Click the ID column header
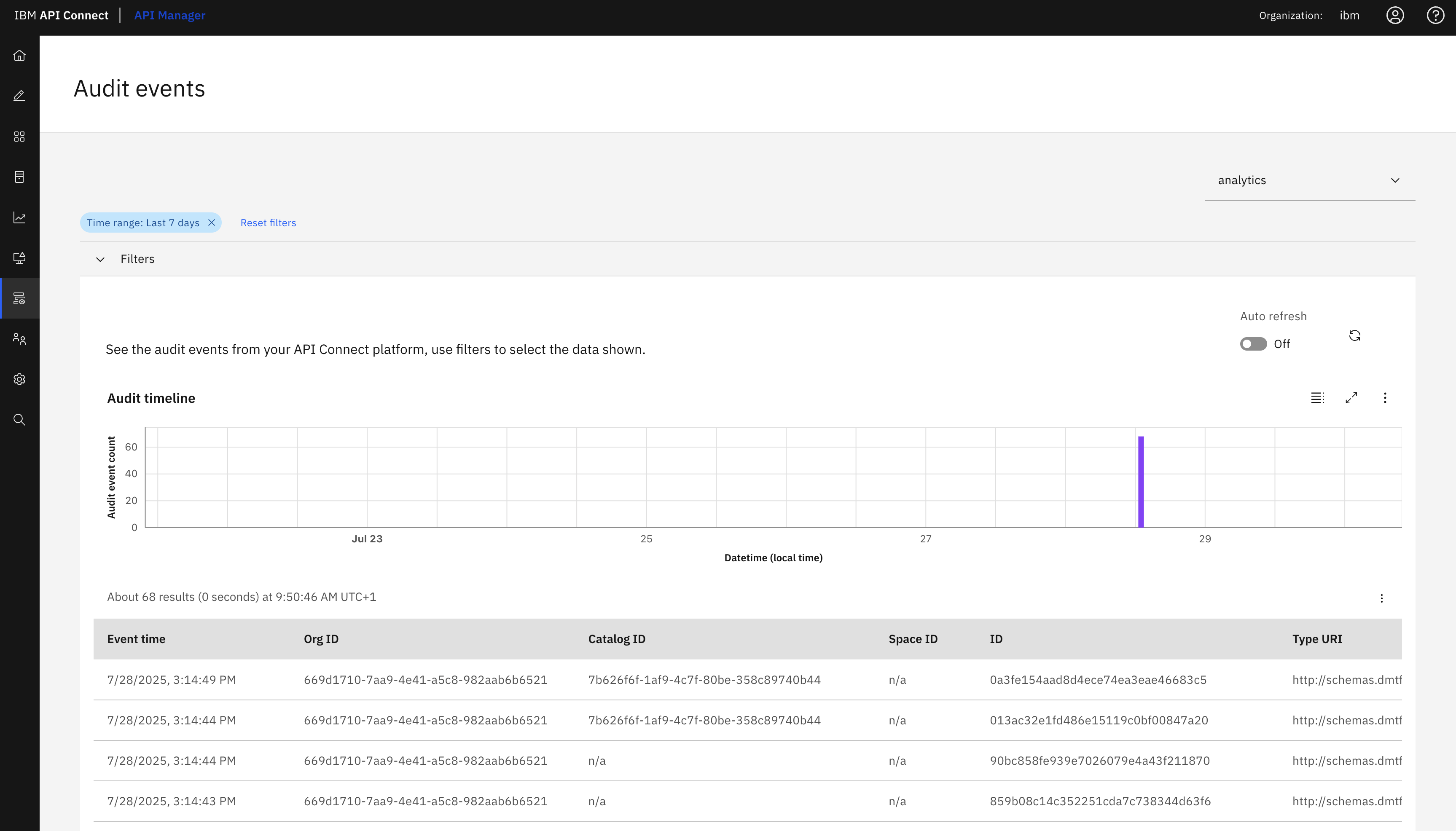The width and height of the screenshot is (1456, 831). (x=996, y=639)
